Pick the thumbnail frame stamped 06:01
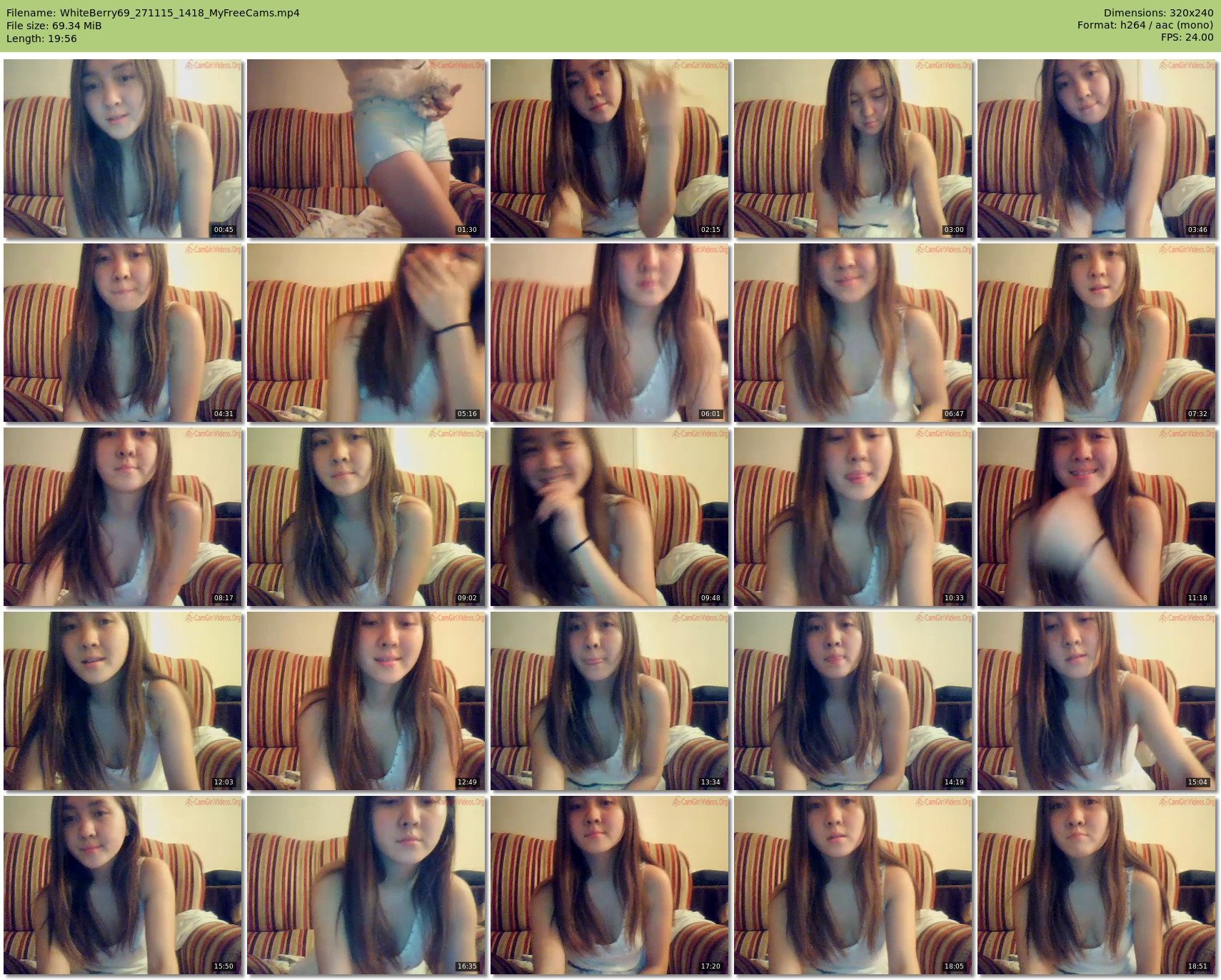Screen dimensions: 1221x980 tap(610, 333)
